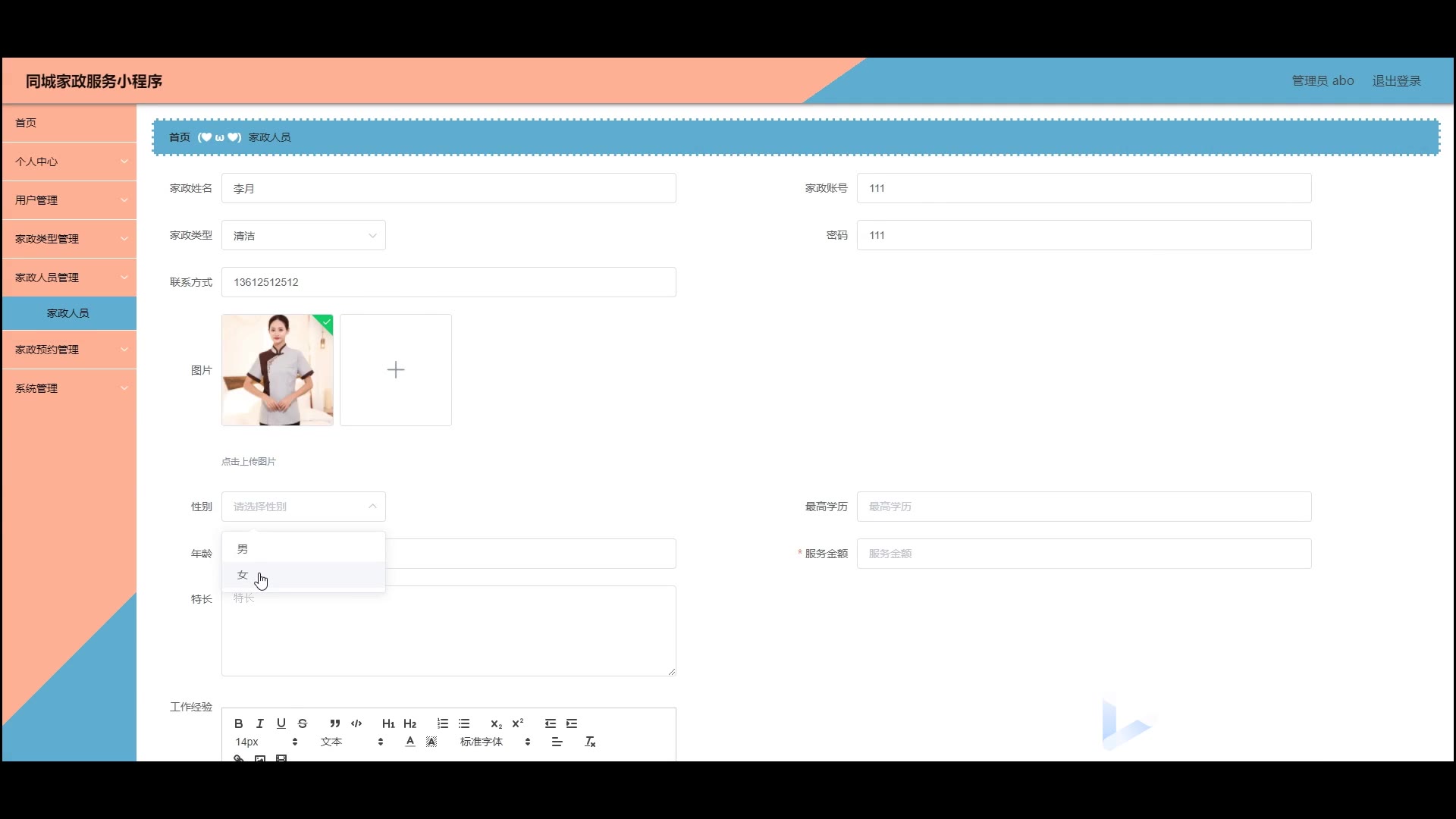The image size is (1456, 819).
Task: Click the 管理员 abo account label
Action: pyautogui.click(x=1323, y=81)
